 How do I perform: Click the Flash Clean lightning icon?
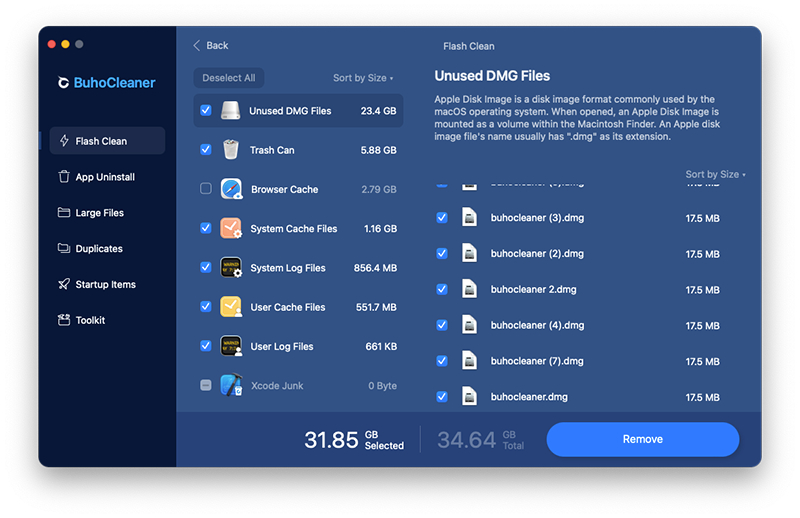point(64,141)
